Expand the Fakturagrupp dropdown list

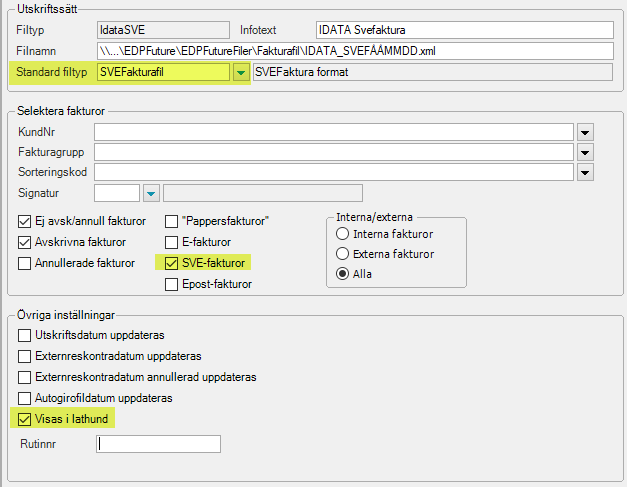585,152
